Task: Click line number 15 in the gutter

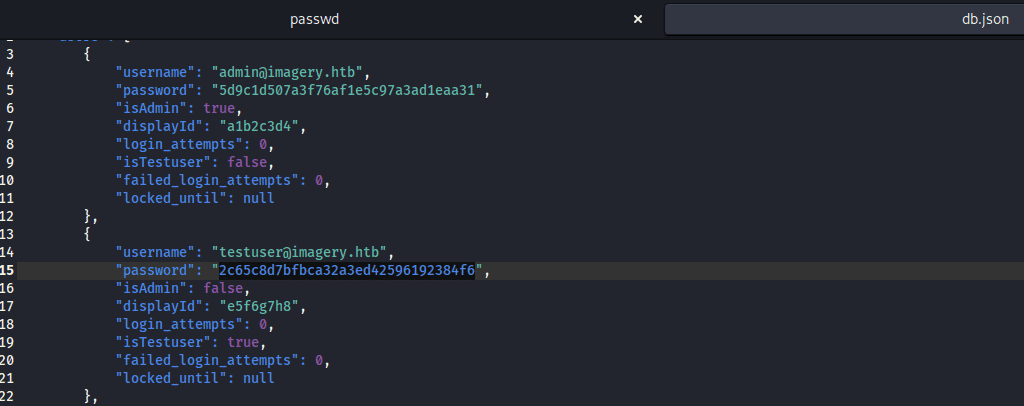Action: click(8, 270)
